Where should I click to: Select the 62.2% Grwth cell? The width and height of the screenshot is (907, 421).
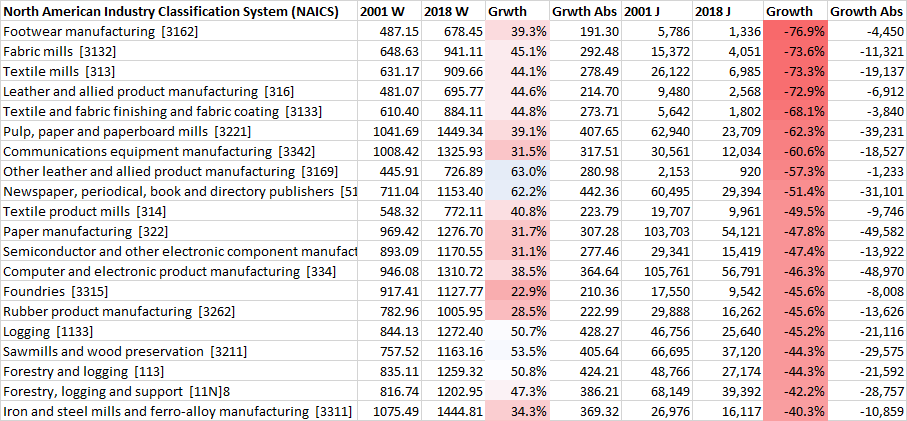[x=517, y=191]
